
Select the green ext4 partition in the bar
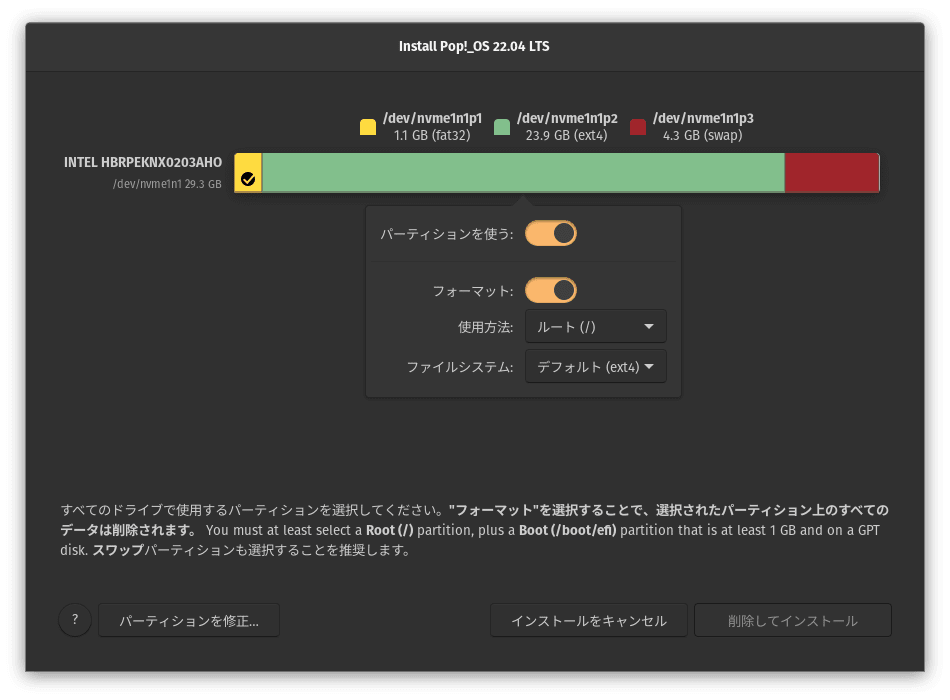point(523,173)
